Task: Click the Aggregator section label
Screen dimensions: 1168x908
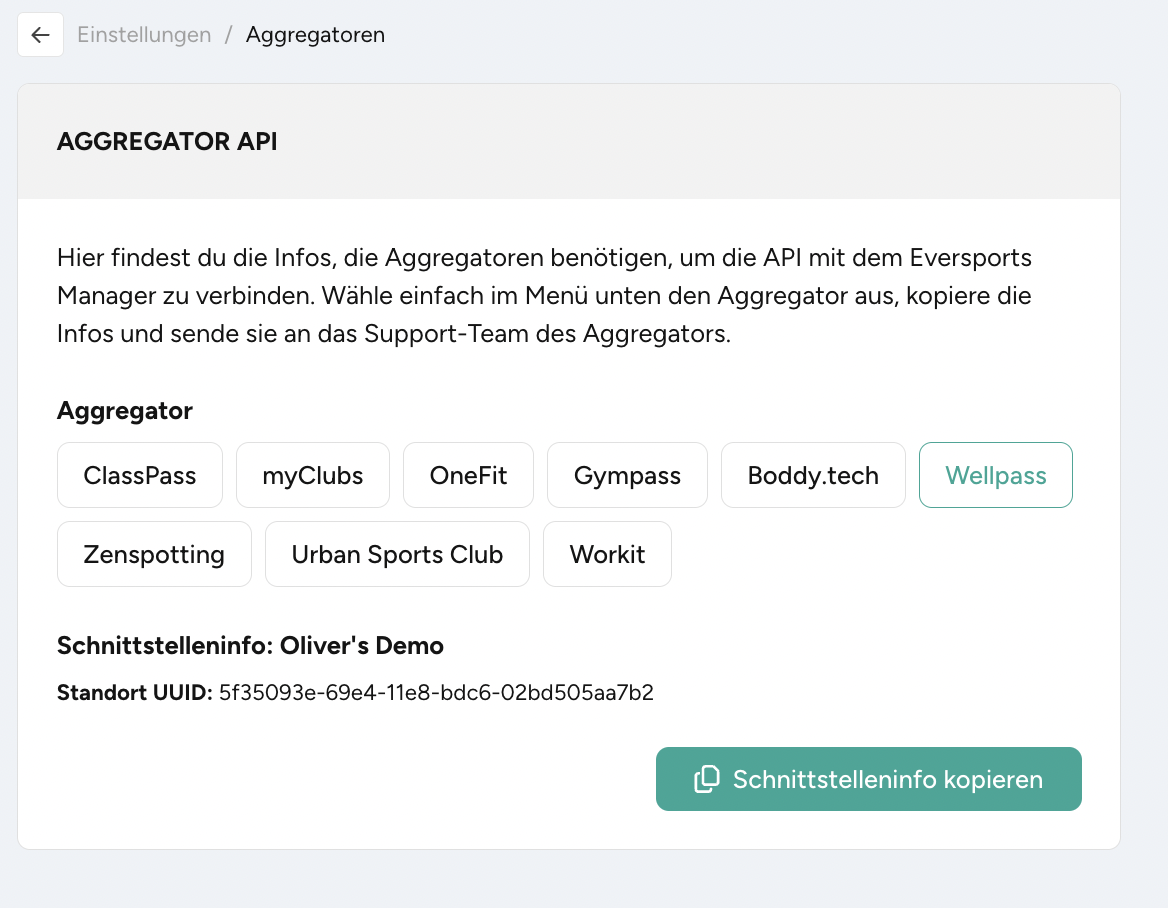Action: (125, 410)
